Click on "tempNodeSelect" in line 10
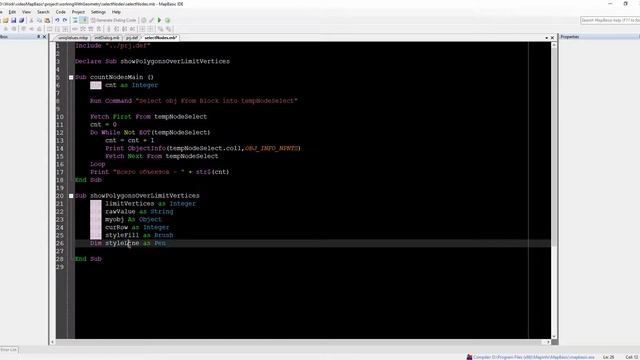Viewport: 640px width, 360px height. [x=180, y=117]
